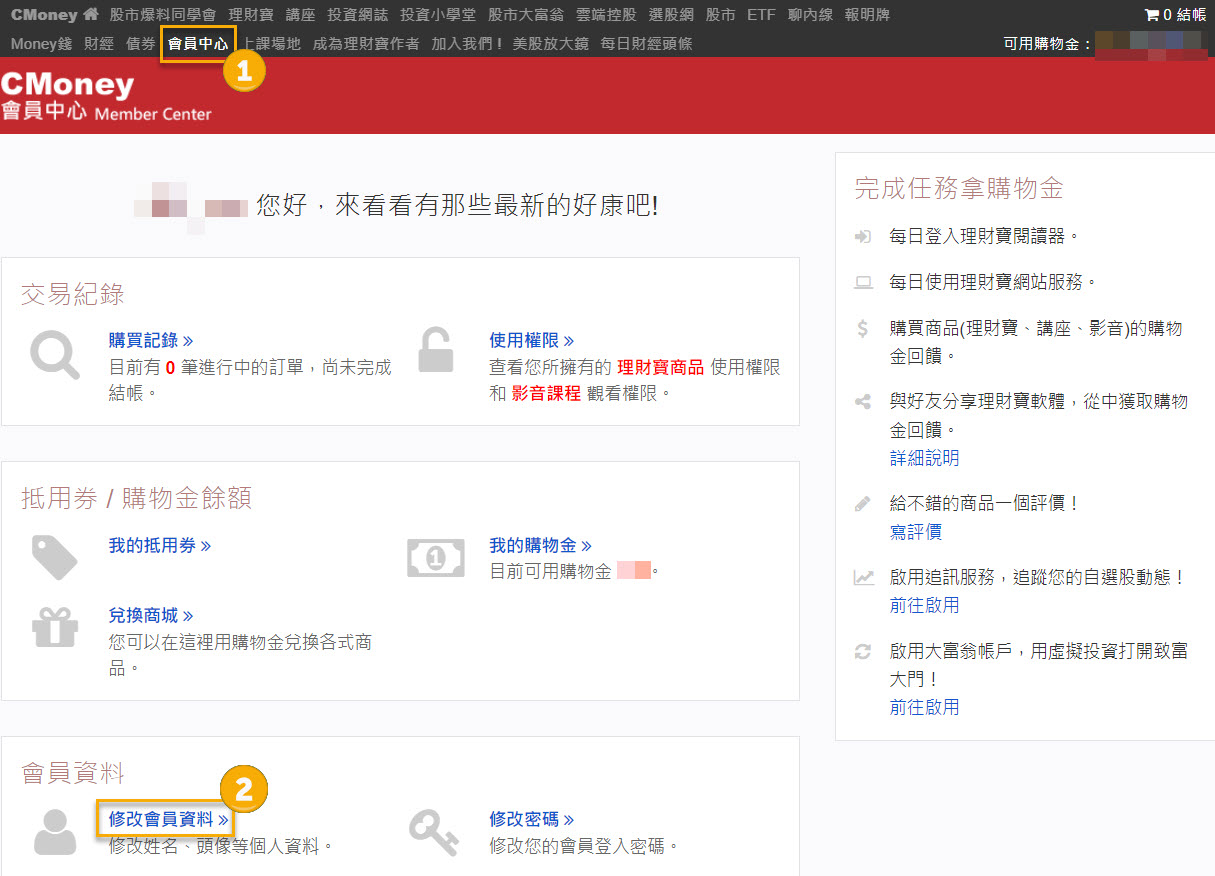This screenshot has width=1215, height=876.
Task: Open 投資小學堂 in top navigation
Action: point(438,15)
